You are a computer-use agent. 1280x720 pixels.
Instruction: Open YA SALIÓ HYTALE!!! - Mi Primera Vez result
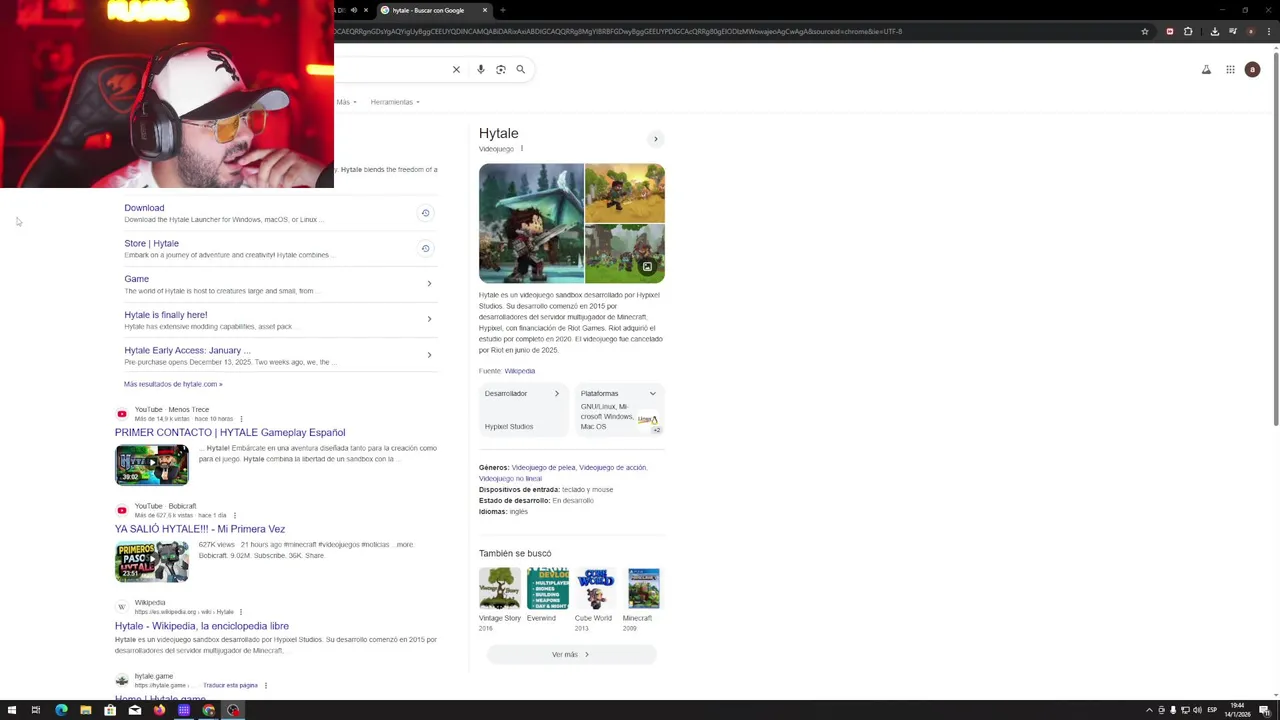click(200, 529)
